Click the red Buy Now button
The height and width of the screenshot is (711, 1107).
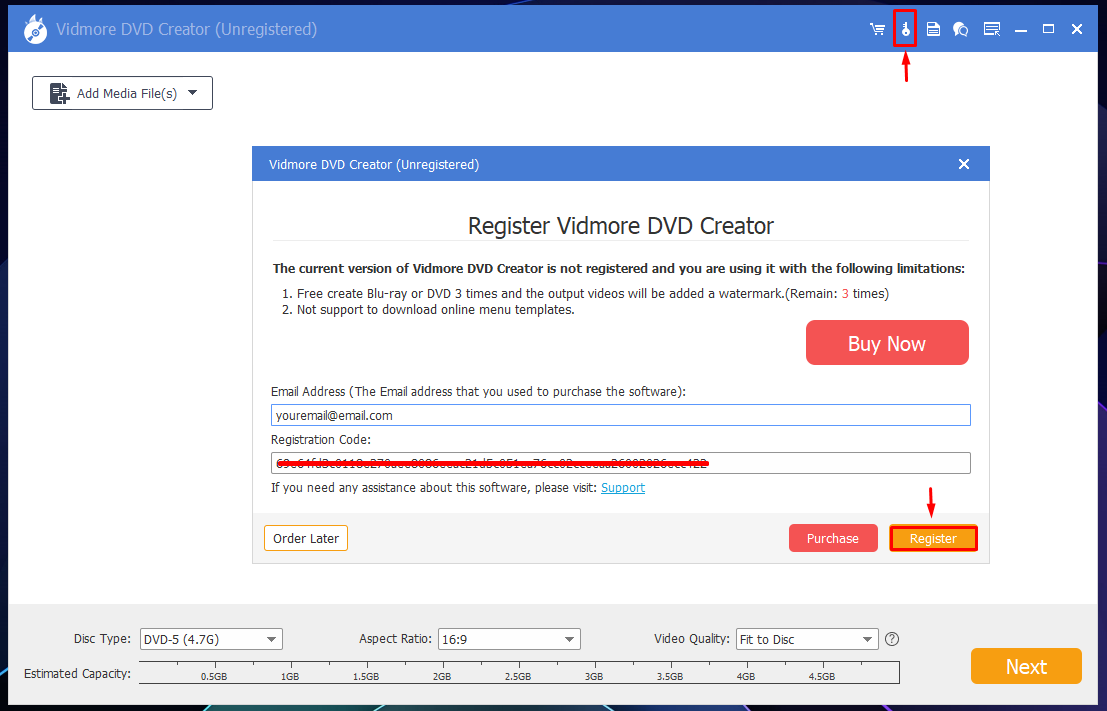pyautogui.click(x=887, y=343)
